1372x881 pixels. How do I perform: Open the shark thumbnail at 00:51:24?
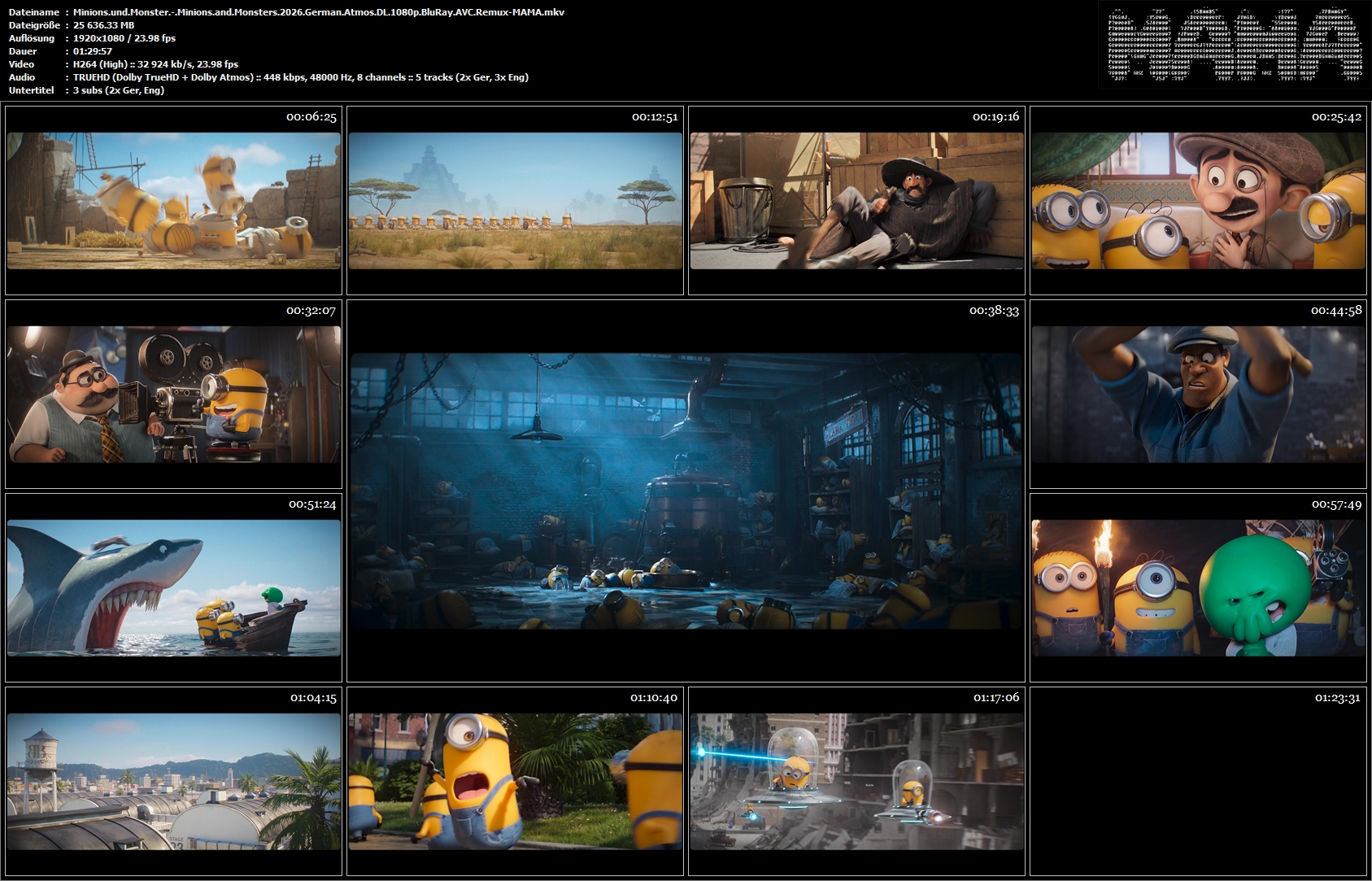pyautogui.click(x=174, y=588)
